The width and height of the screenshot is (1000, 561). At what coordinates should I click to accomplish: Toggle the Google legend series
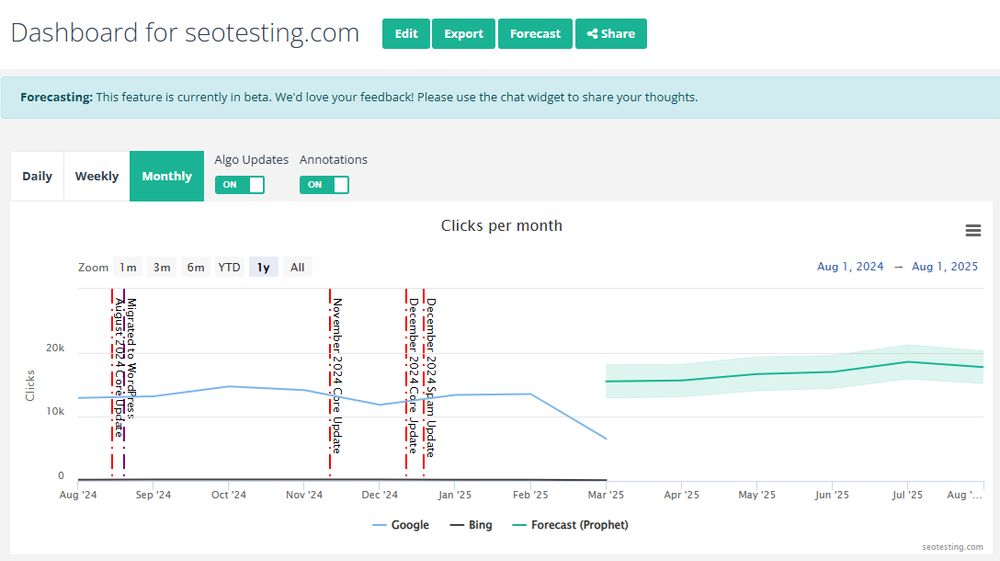point(401,525)
